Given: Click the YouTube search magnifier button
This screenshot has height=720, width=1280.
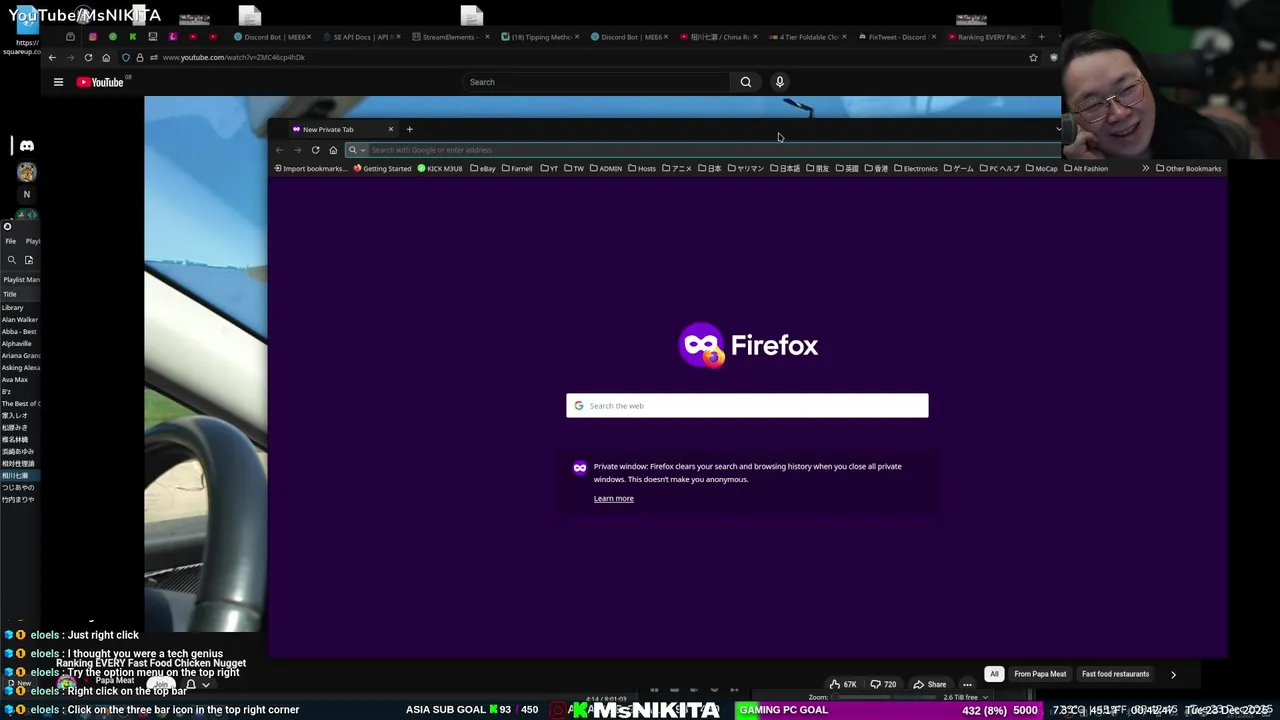Looking at the screenshot, I should click(745, 82).
